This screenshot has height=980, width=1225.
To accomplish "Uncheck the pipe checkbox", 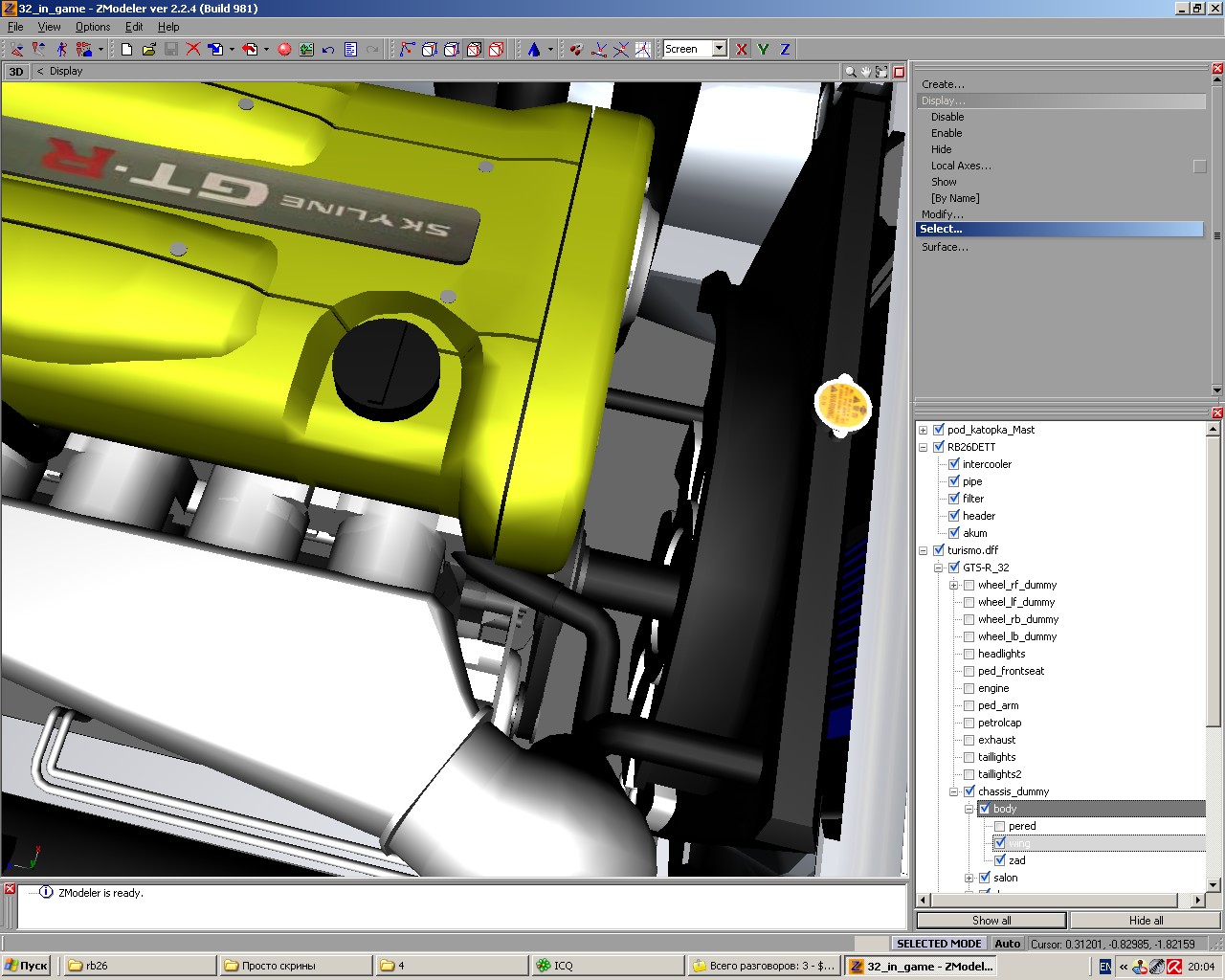I will point(954,481).
